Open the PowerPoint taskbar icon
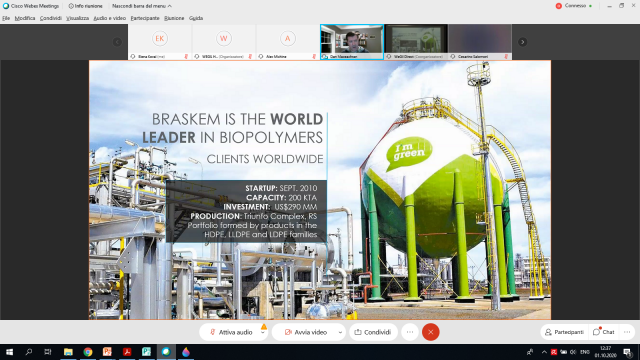The image size is (640, 360). pyautogui.click(x=107, y=352)
